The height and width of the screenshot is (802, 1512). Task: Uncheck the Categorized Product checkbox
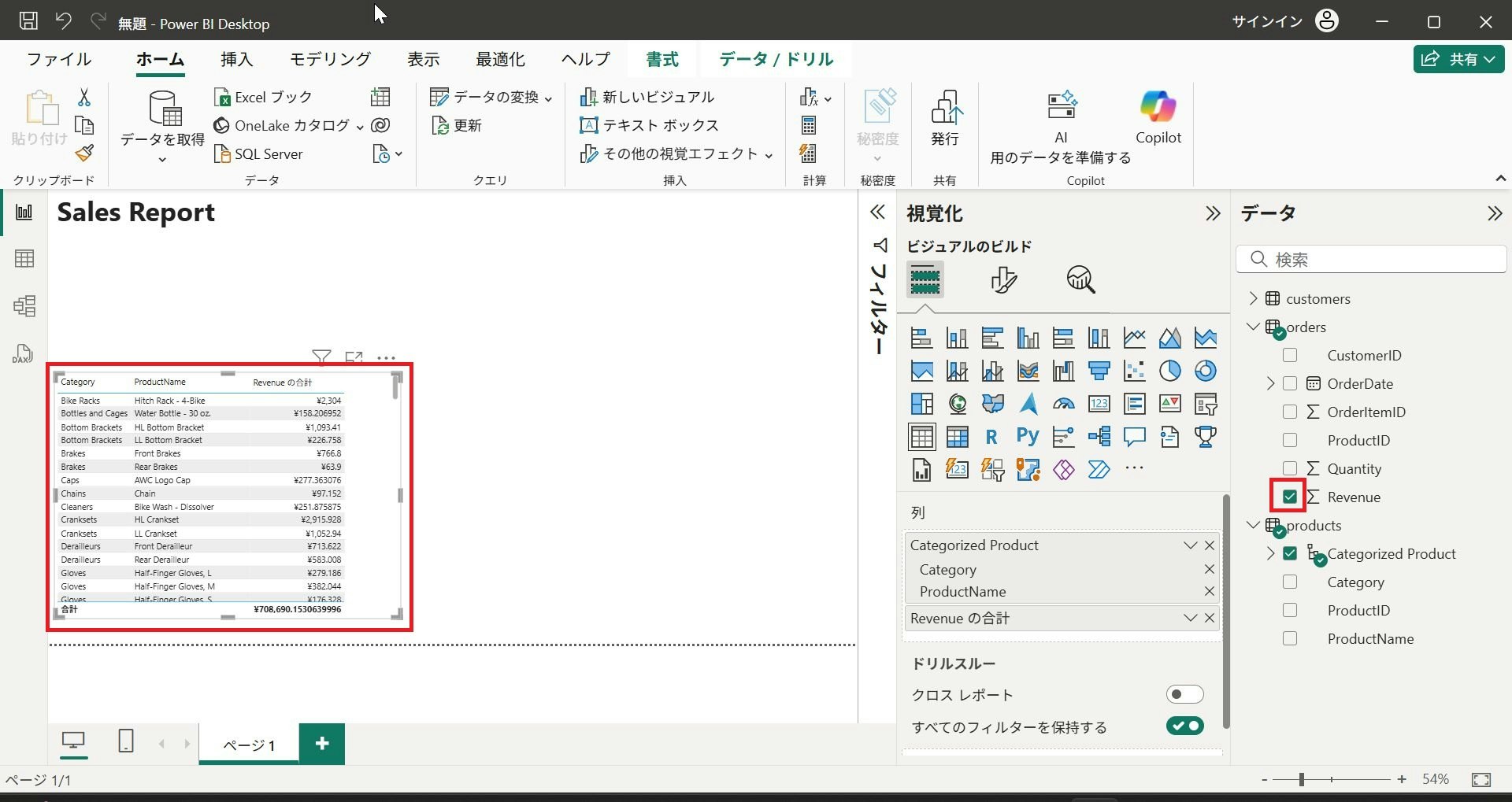pyautogui.click(x=1290, y=553)
